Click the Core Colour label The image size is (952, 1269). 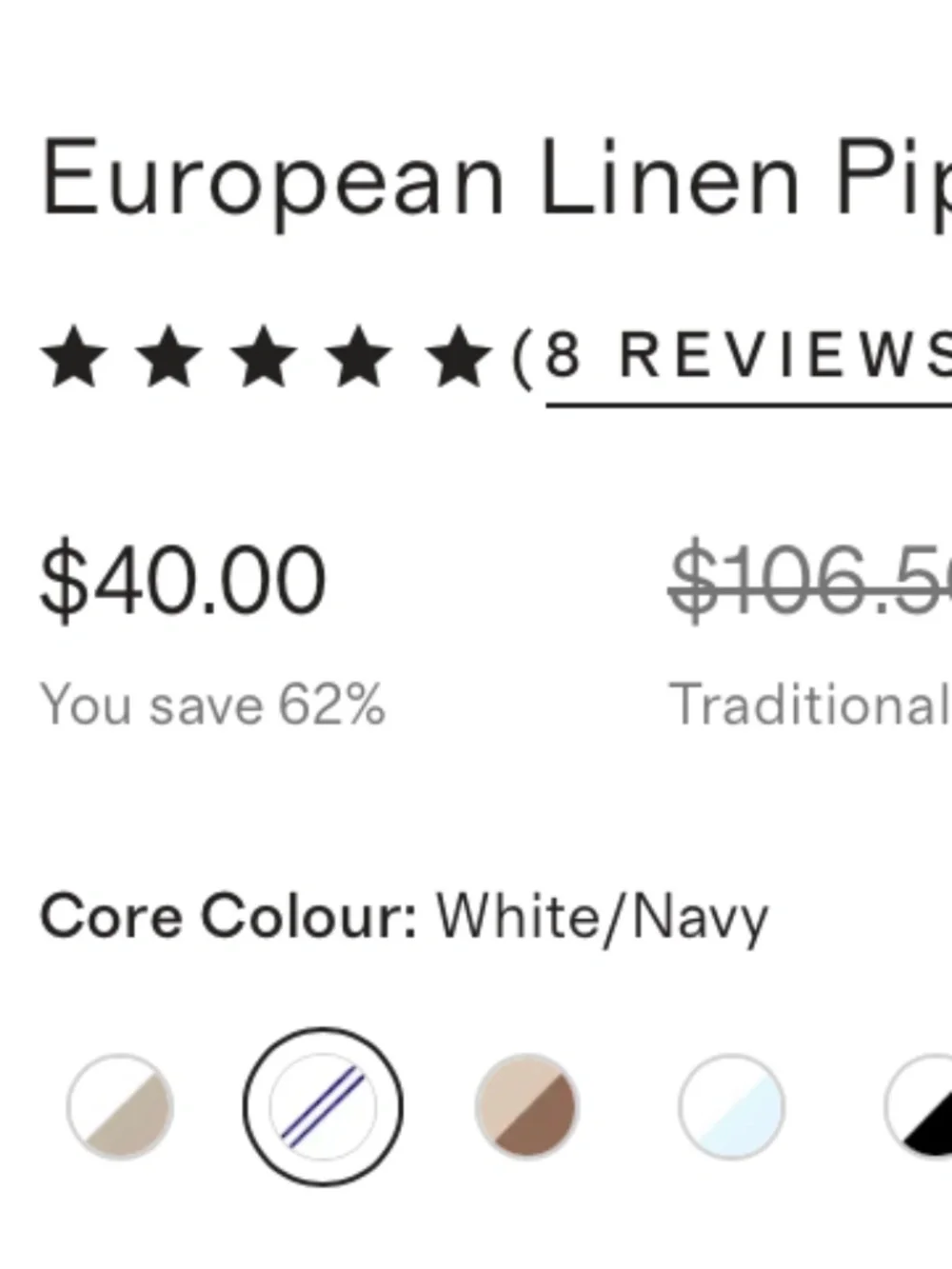click(x=228, y=917)
